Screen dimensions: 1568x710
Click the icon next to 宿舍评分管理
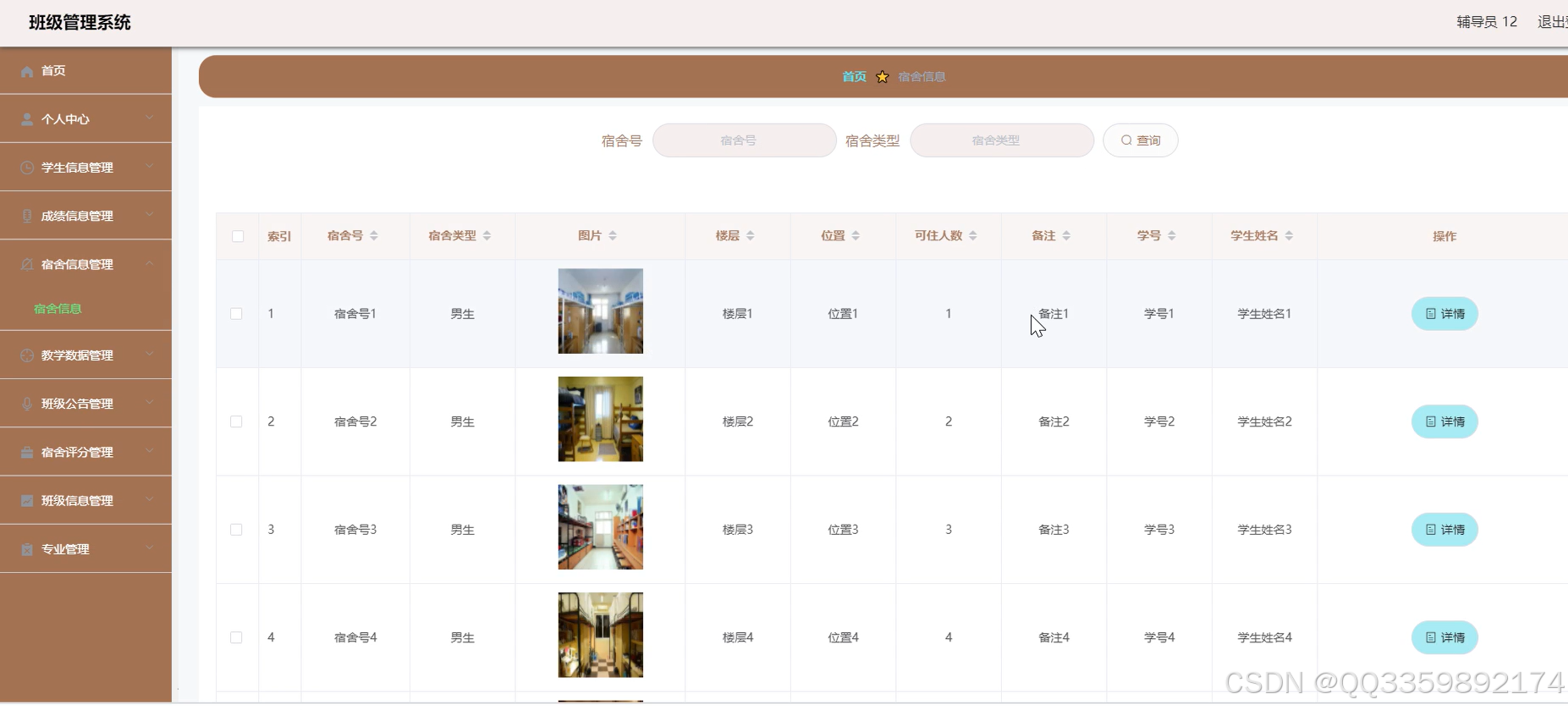27,452
